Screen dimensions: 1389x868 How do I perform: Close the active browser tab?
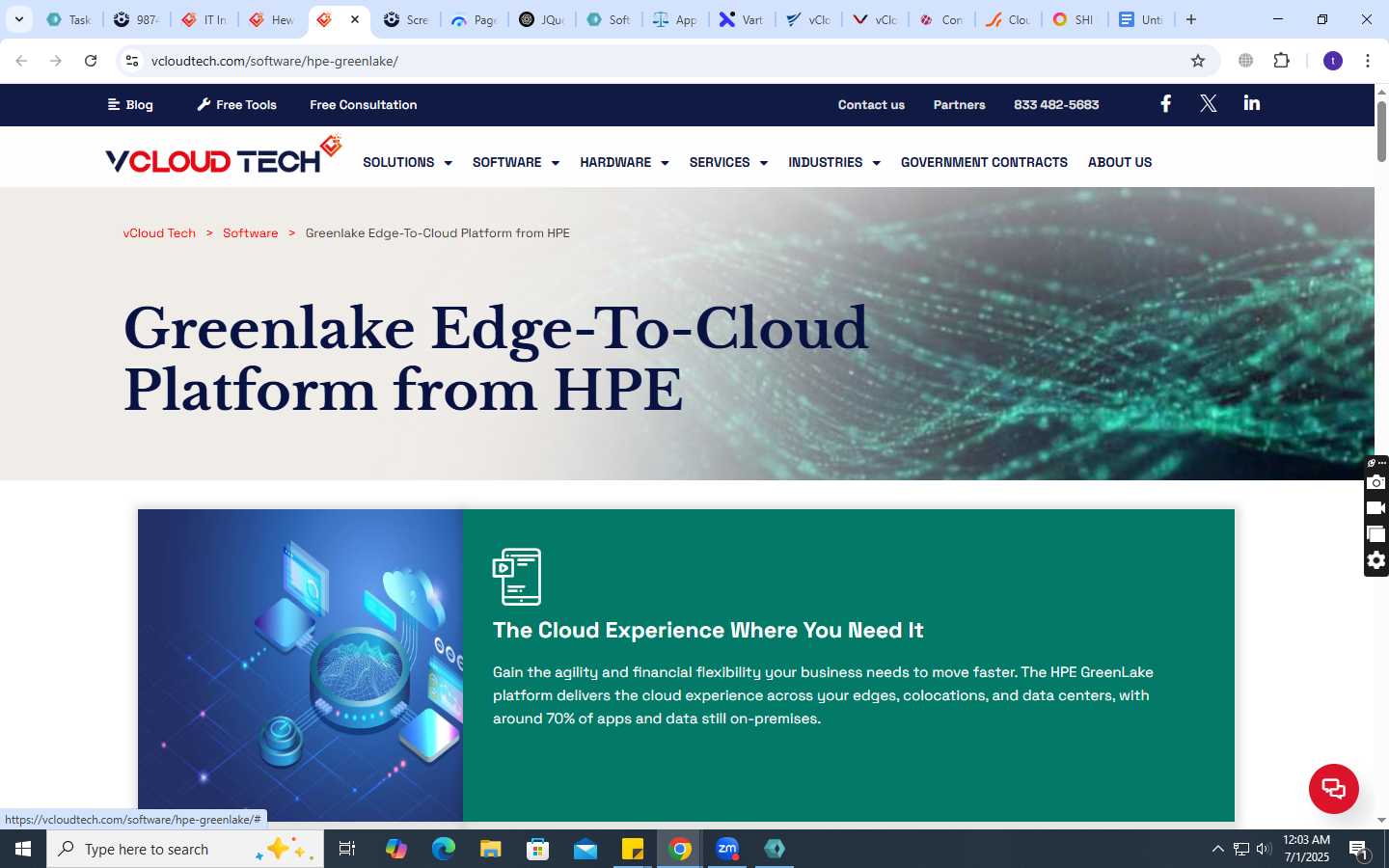tap(355, 19)
